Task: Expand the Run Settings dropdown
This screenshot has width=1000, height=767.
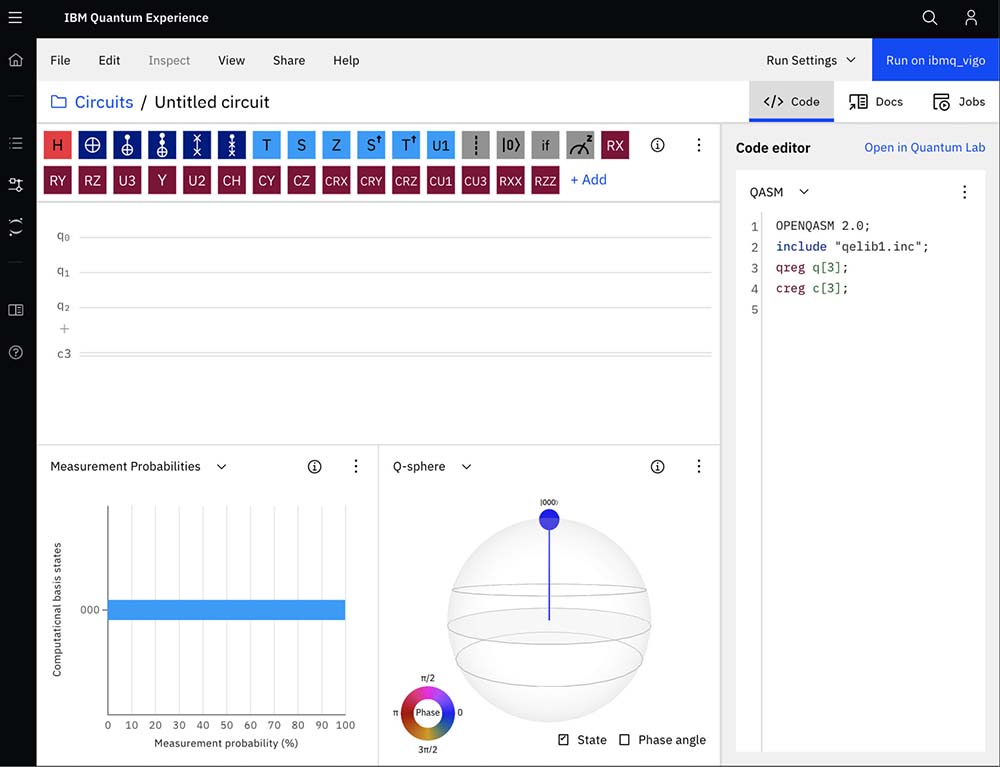Action: 811,60
